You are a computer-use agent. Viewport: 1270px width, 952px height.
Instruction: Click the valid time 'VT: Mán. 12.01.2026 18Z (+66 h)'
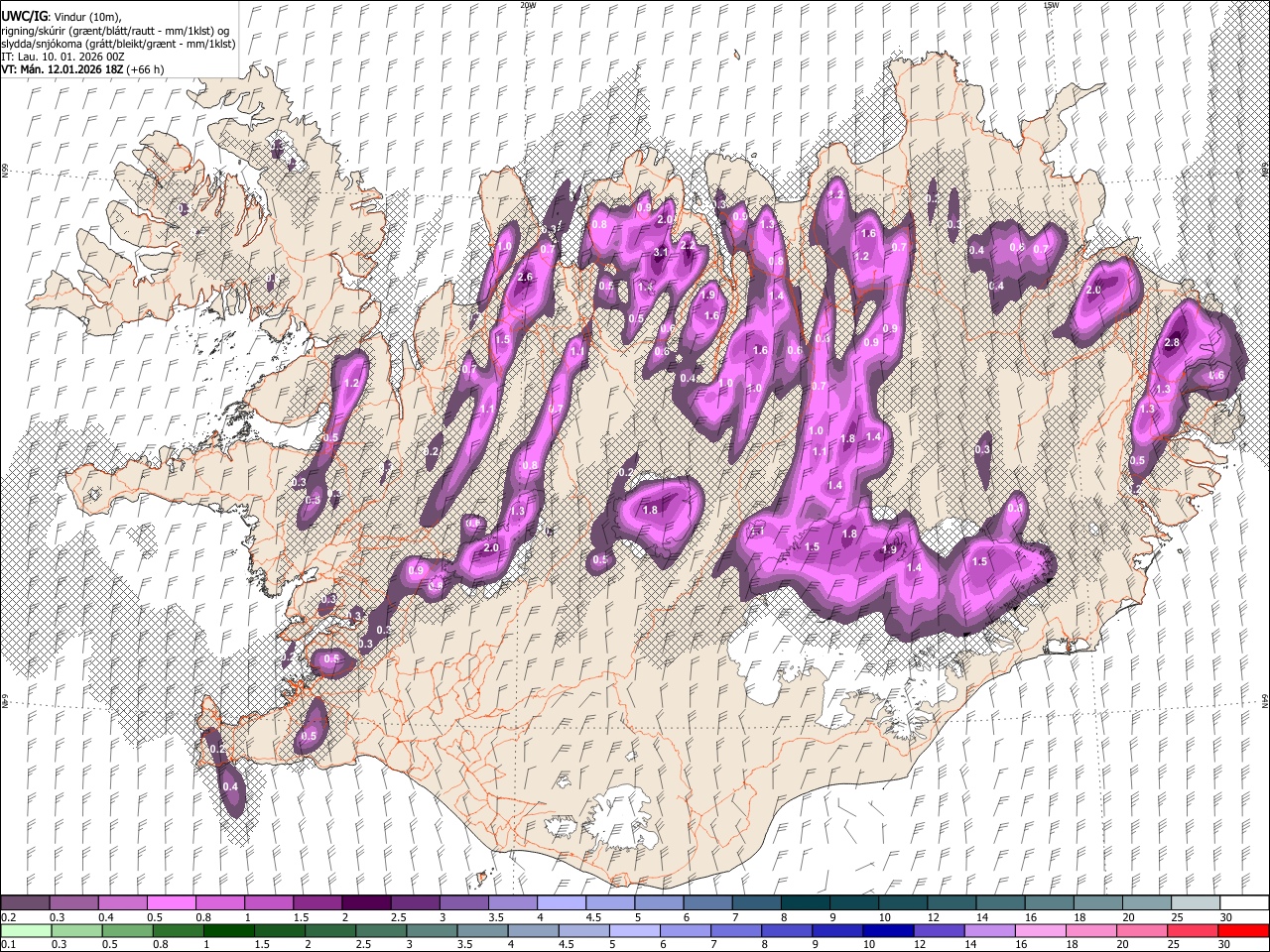pos(82,69)
